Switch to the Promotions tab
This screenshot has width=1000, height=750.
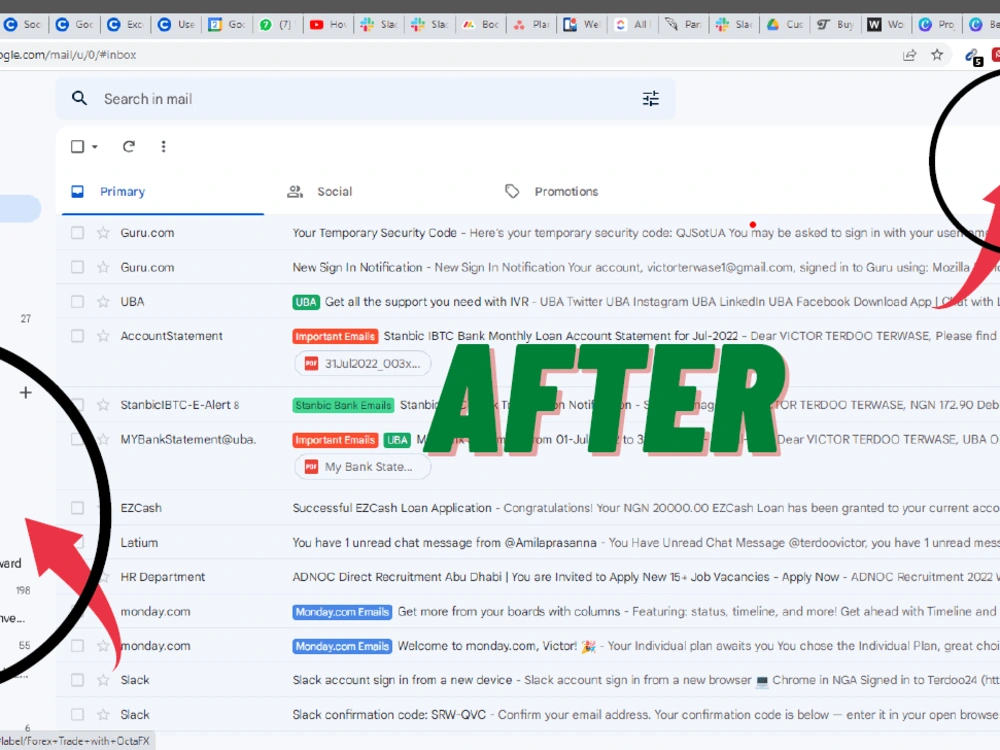pos(551,191)
